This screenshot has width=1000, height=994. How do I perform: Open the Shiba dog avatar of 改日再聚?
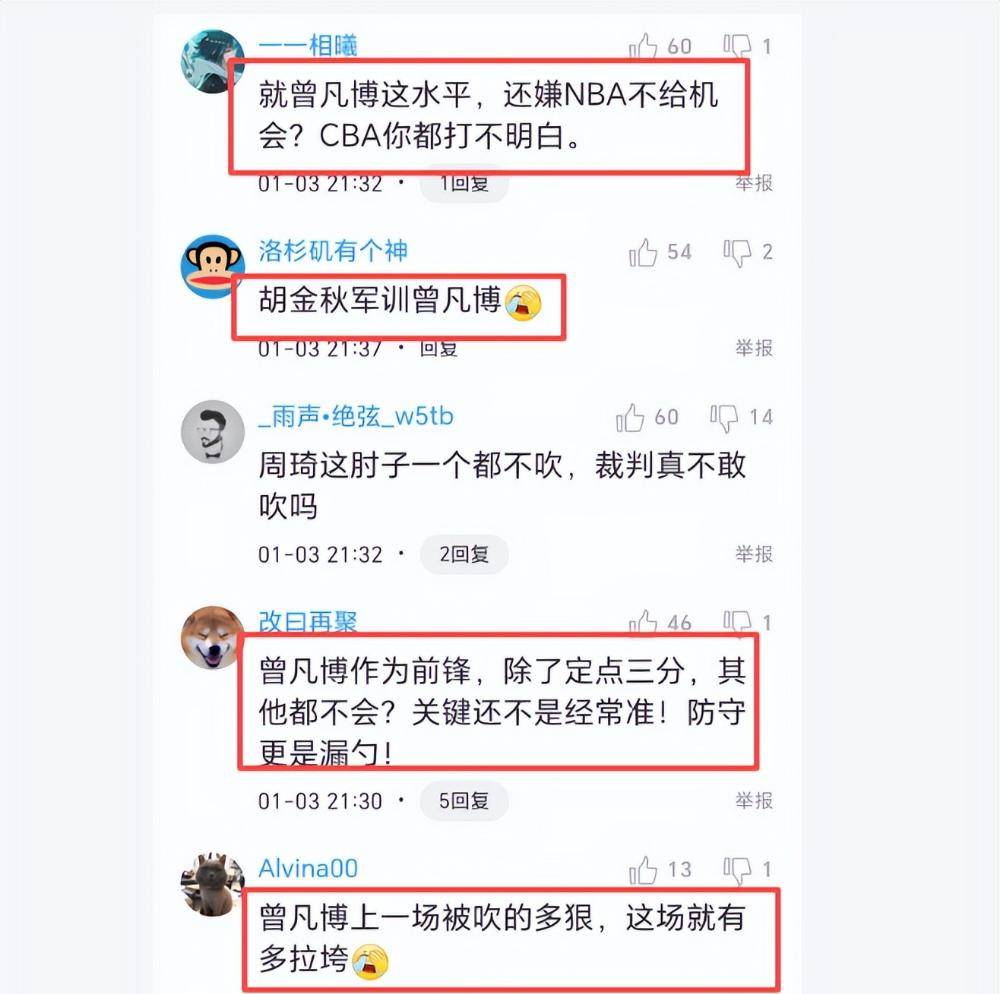click(x=212, y=638)
